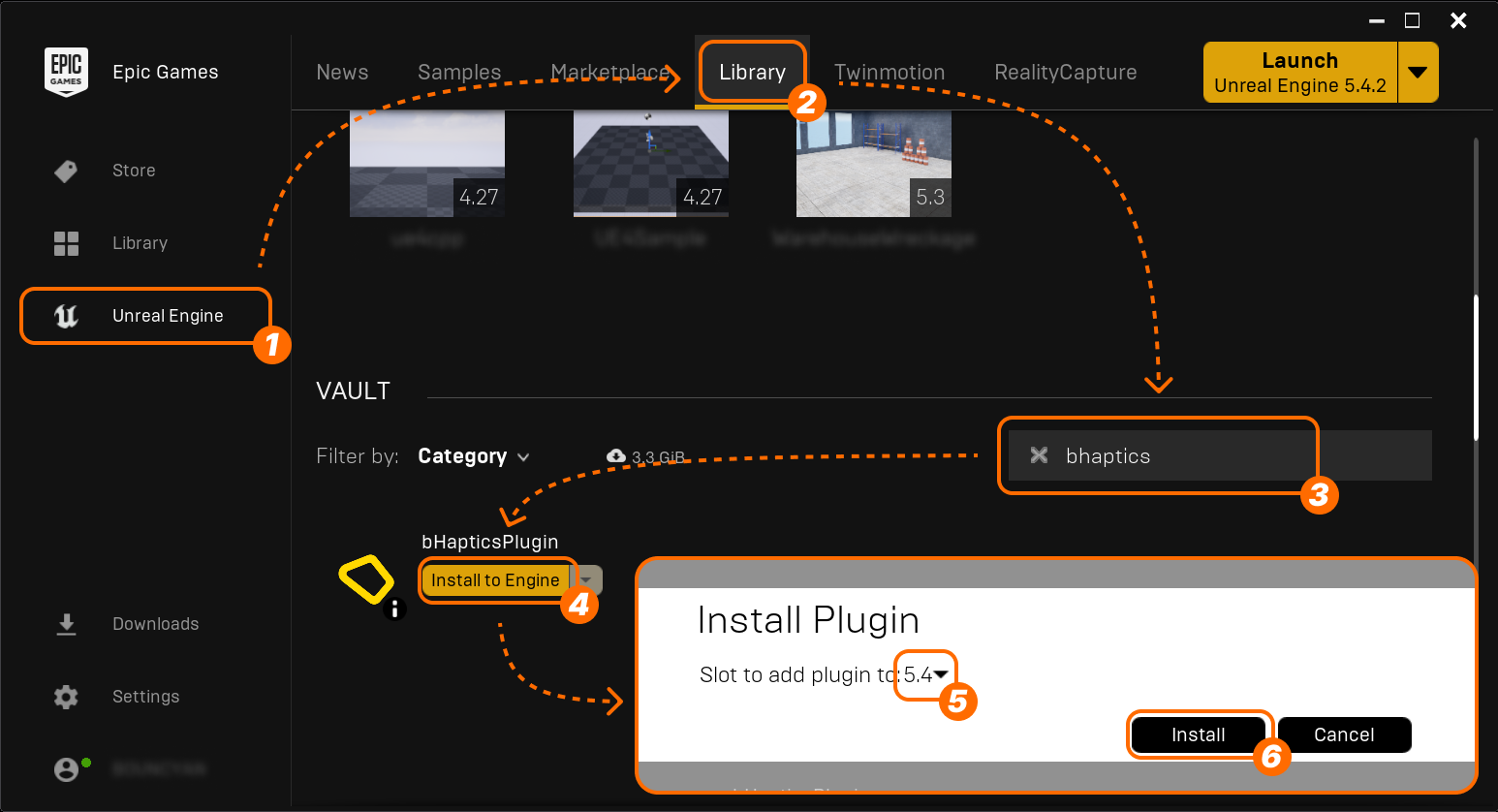The image size is (1498, 812).
Task: Click the Epic Games title text
Action: pos(166,72)
